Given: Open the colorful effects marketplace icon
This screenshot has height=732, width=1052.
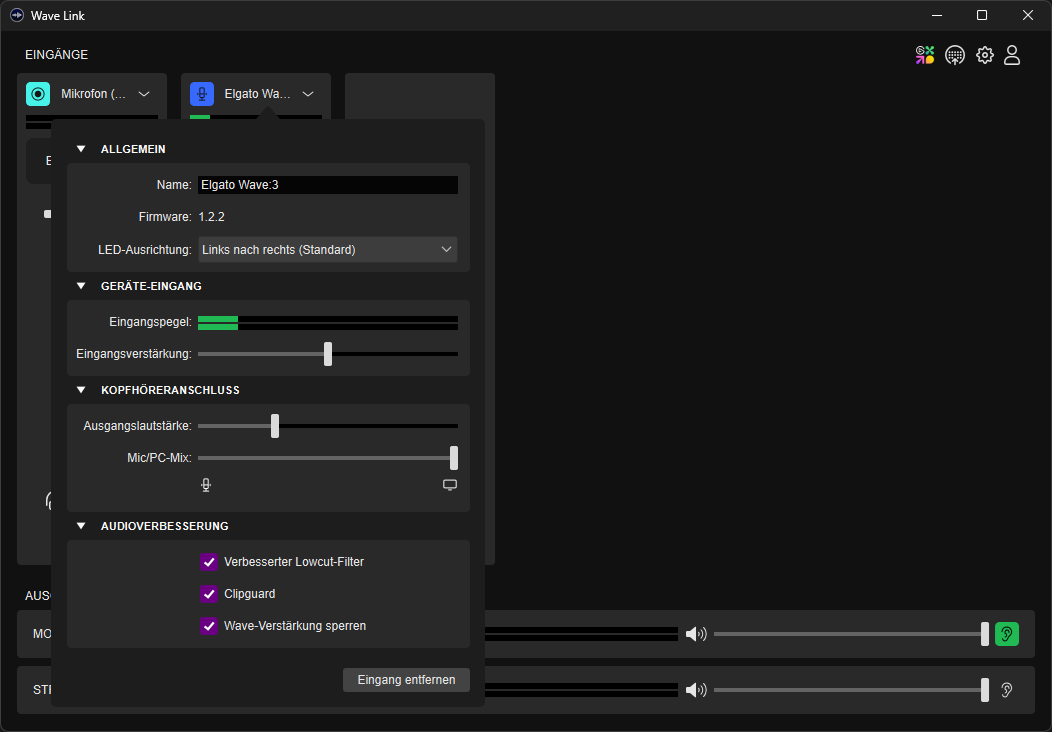Looking at the screenshot, I should (x=925, y=55).
